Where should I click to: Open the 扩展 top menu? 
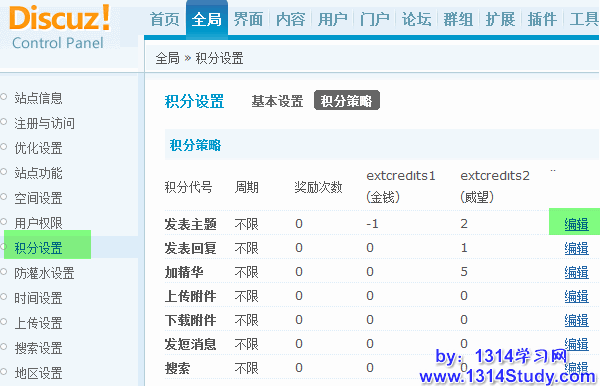pos(501,19)
